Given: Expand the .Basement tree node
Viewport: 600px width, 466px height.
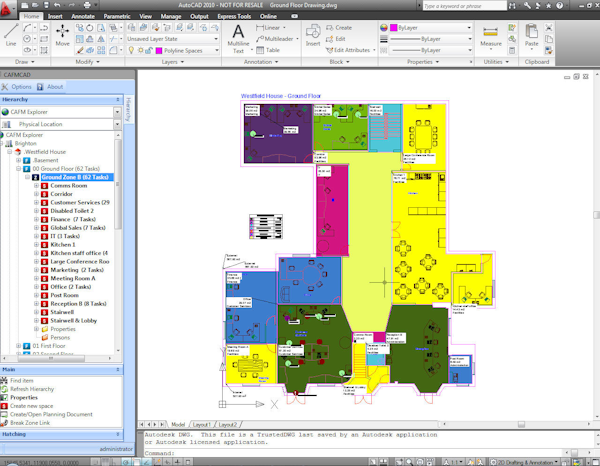Looking at the screenshot, I should 18,160.
